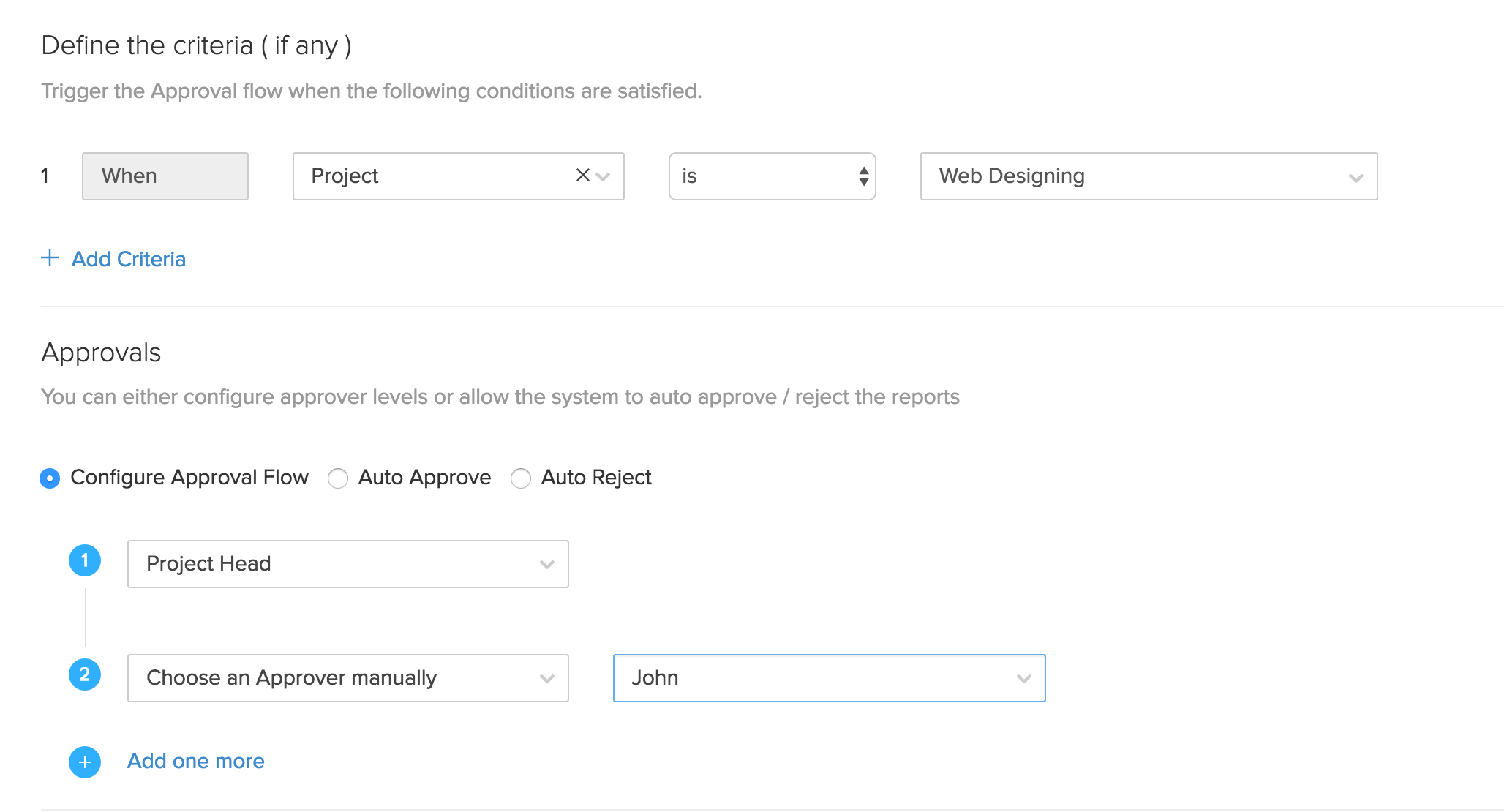Screen dimensions: 1507x812
Task: Click the Add Criteria link
Action: [129, 259]
